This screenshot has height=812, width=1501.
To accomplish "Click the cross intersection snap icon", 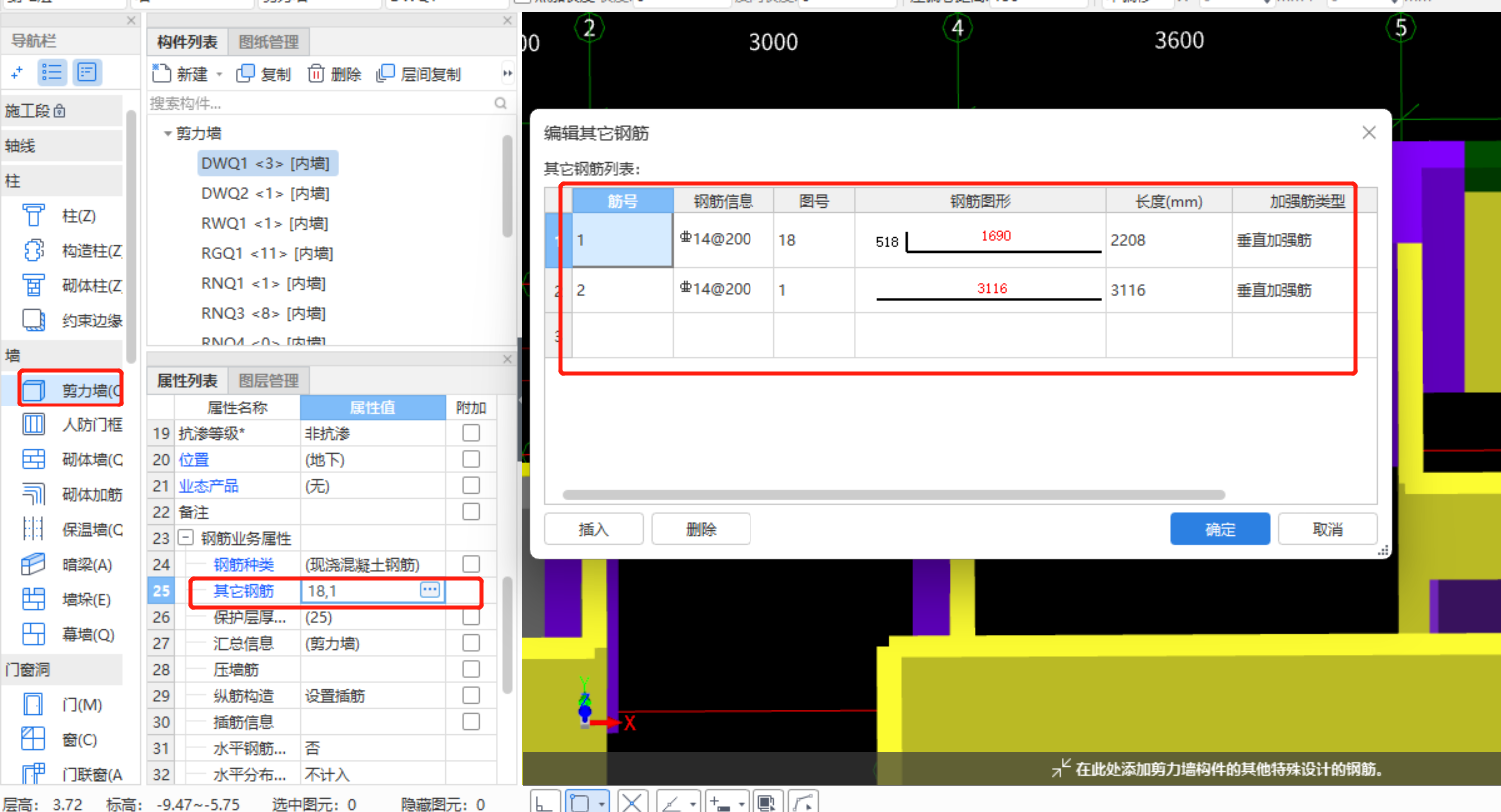I will [632, 802].
